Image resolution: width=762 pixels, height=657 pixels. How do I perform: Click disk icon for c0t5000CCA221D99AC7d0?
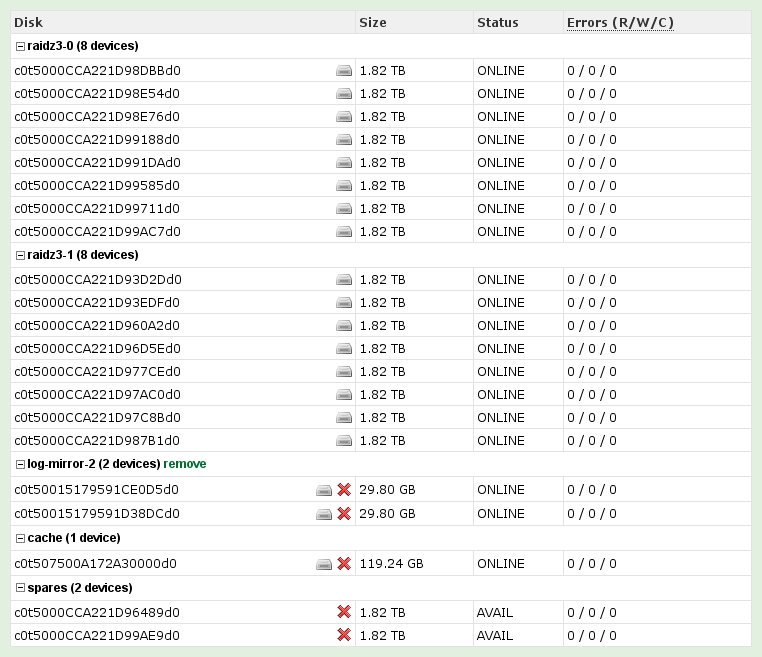pos(344,231)
